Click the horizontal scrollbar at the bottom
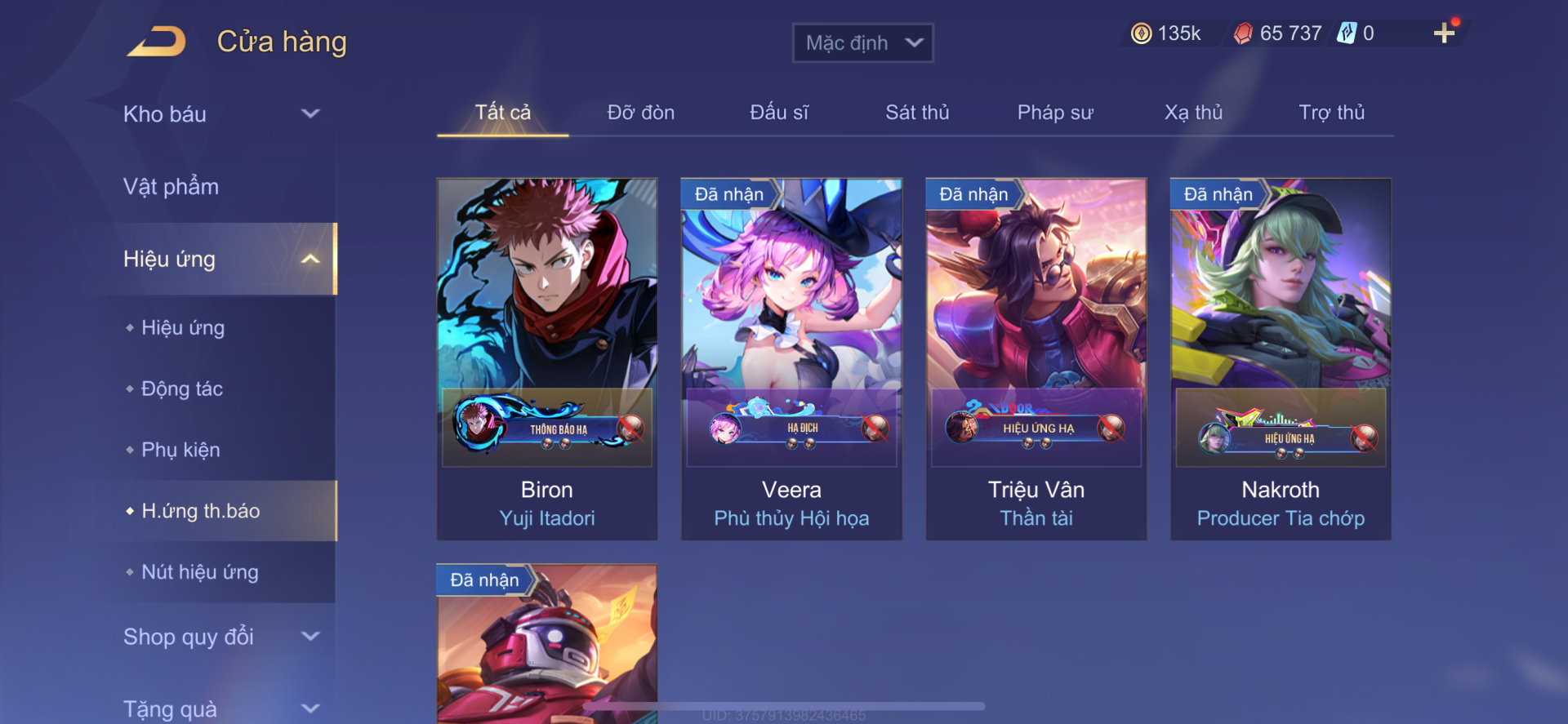The height and width of the screenshot is (724, 1568). pyautogui.click(x=784, y=706)
